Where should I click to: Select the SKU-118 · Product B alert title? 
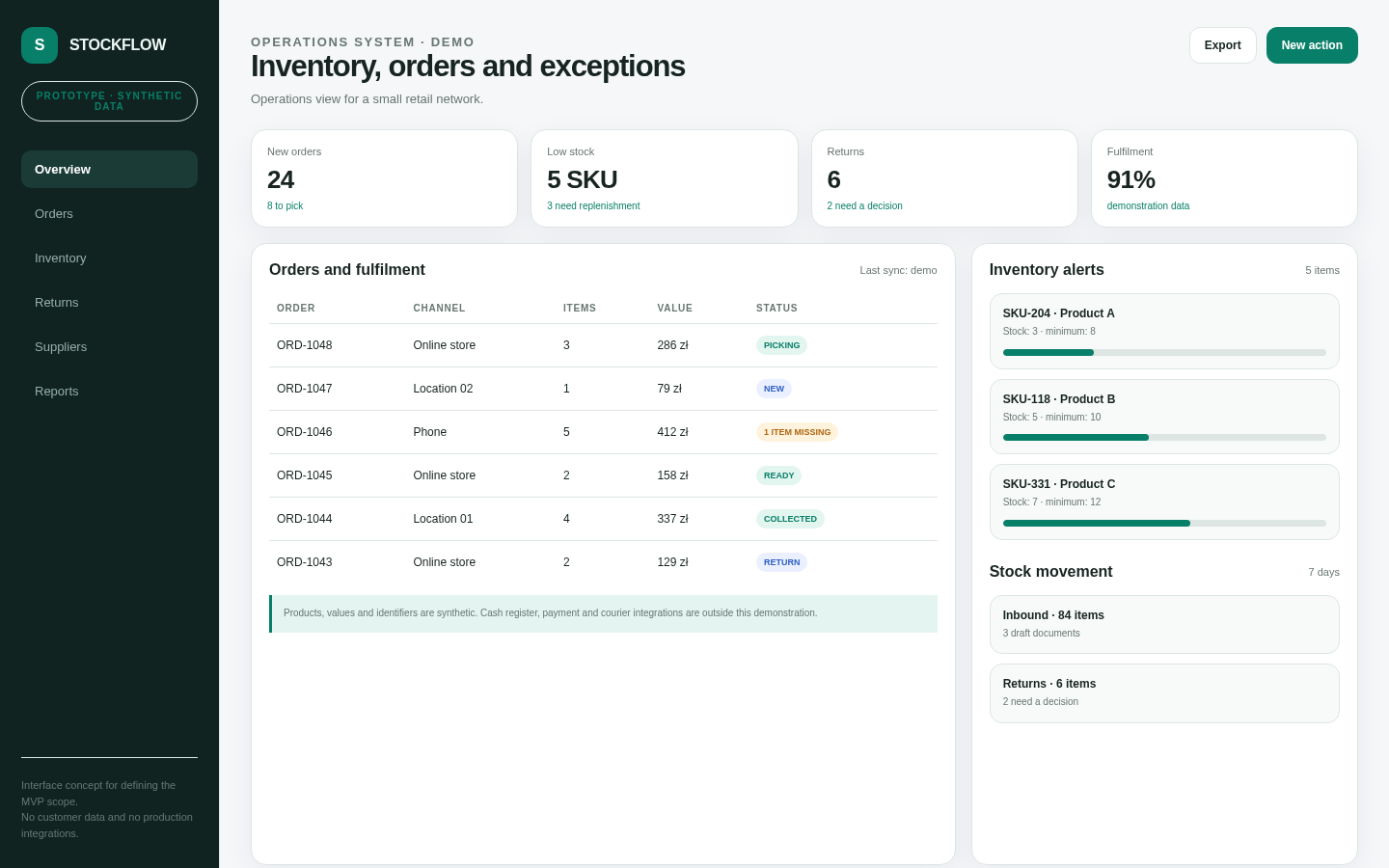(x=1059, y=399)
